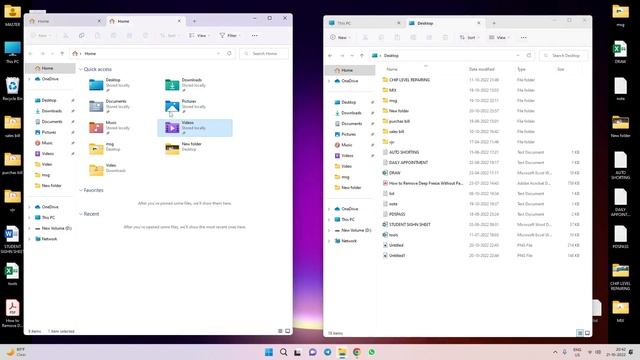The image size is (640, 360).
Task: Expand Network in Desktop window sidebar
Action: click(x=329, y=241)
